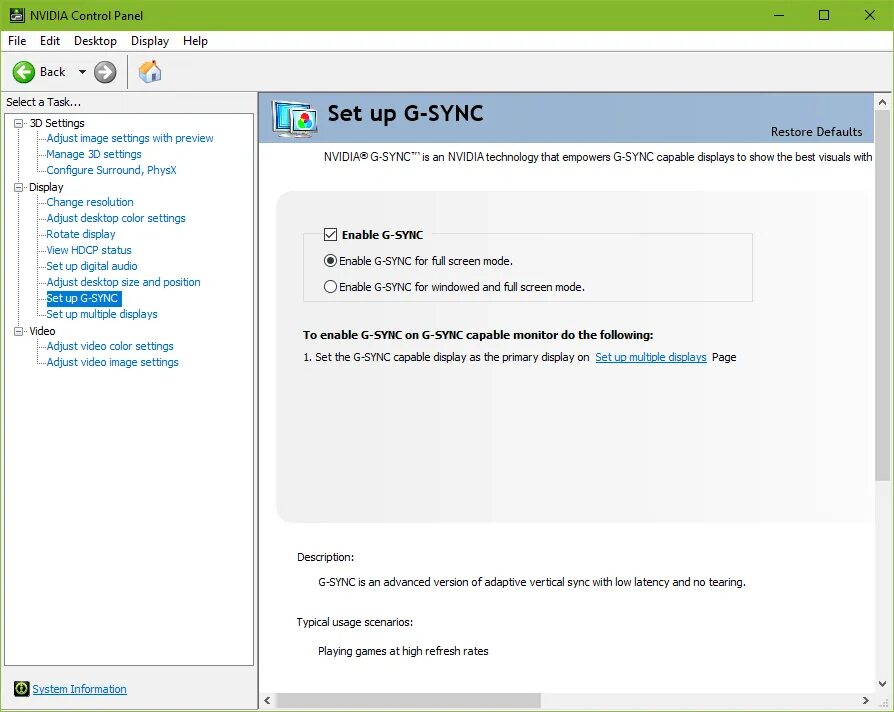Click the vertical scrollbar up arrow
Image resolution: width=894 pixels, height=712 pixels.
coord(883,103)
